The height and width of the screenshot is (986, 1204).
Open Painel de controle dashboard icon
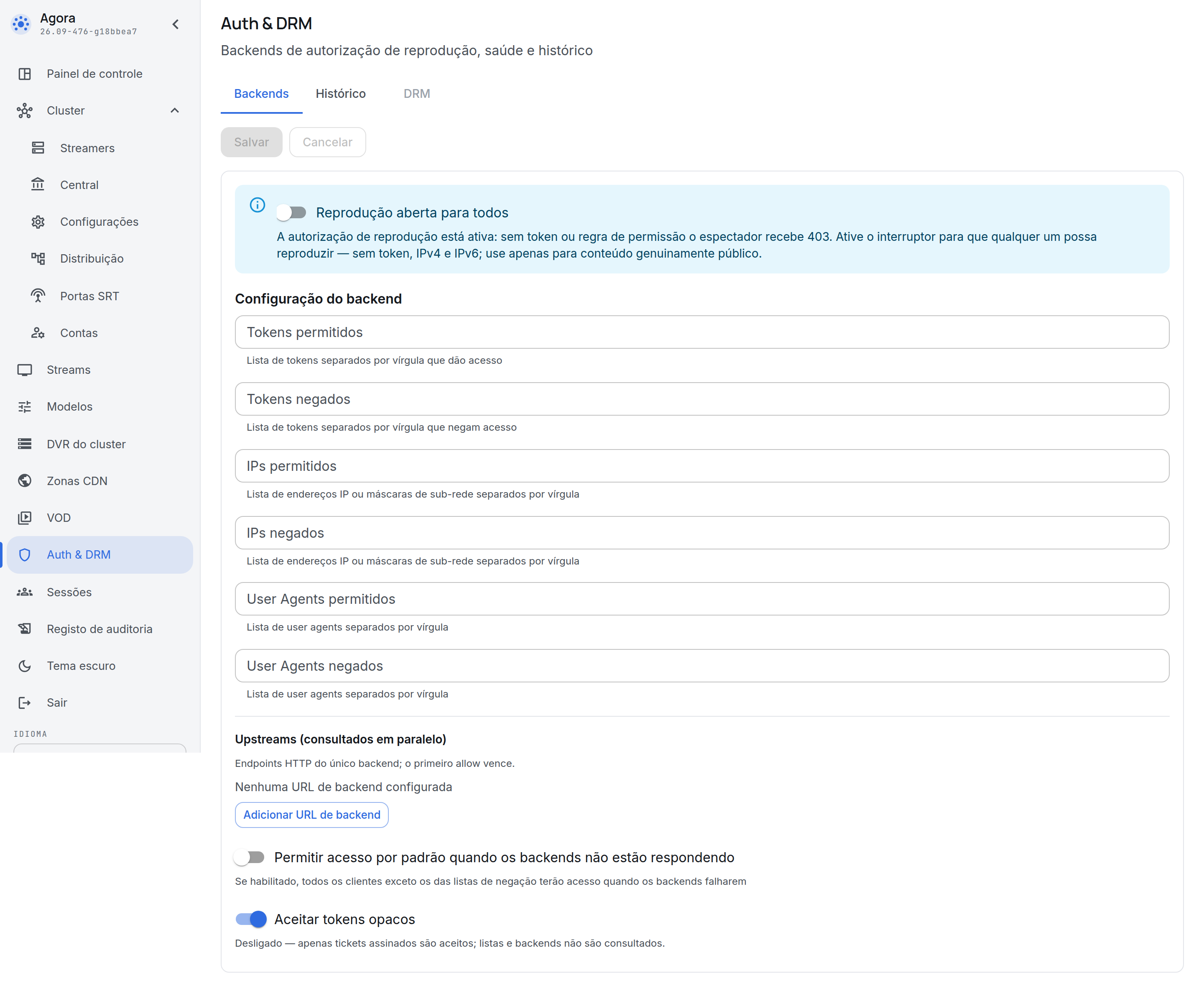pyautogui.click(x=24, y=74)
